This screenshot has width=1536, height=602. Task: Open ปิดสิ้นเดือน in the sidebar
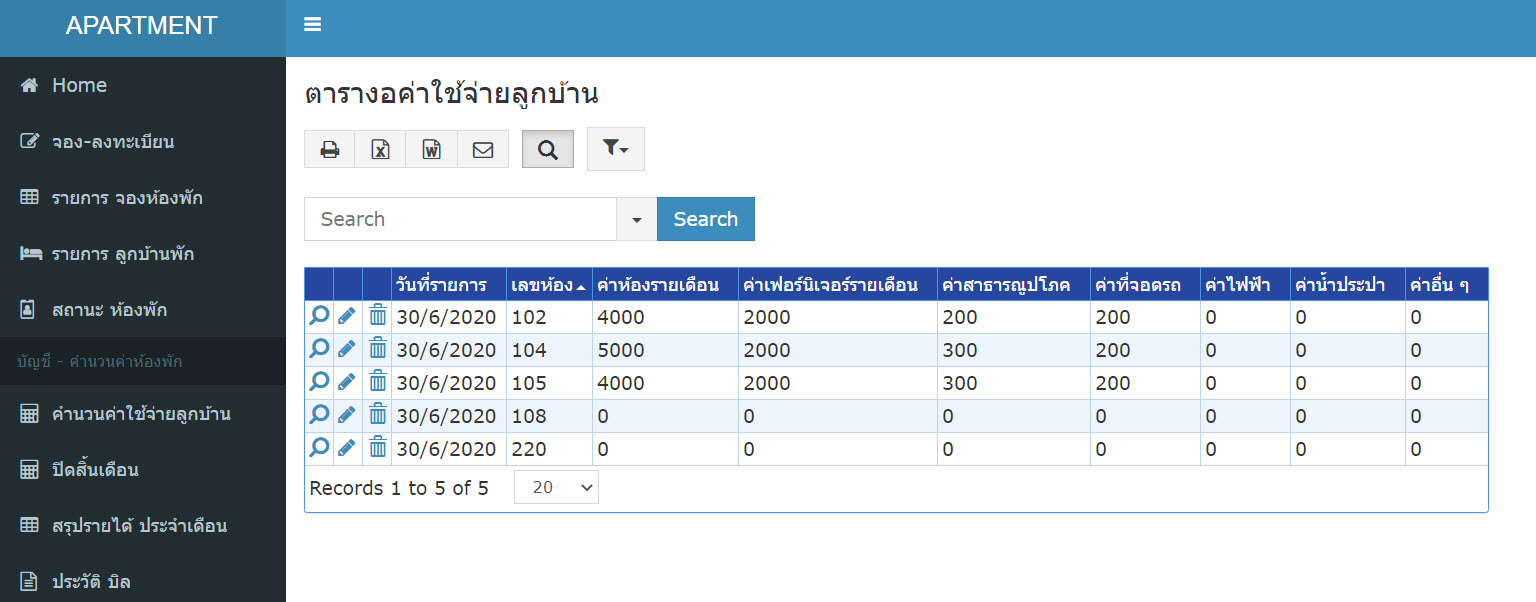coord(95,470)
